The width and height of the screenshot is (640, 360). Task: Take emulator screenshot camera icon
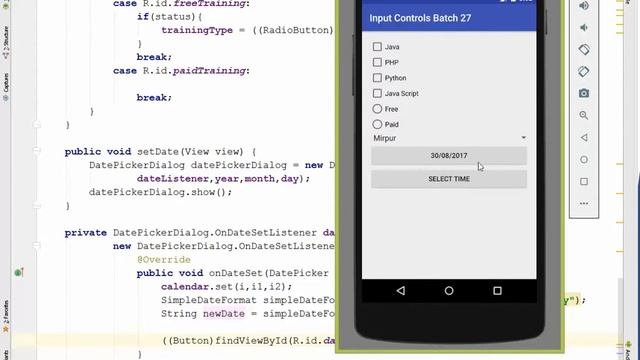coord(584,93)
